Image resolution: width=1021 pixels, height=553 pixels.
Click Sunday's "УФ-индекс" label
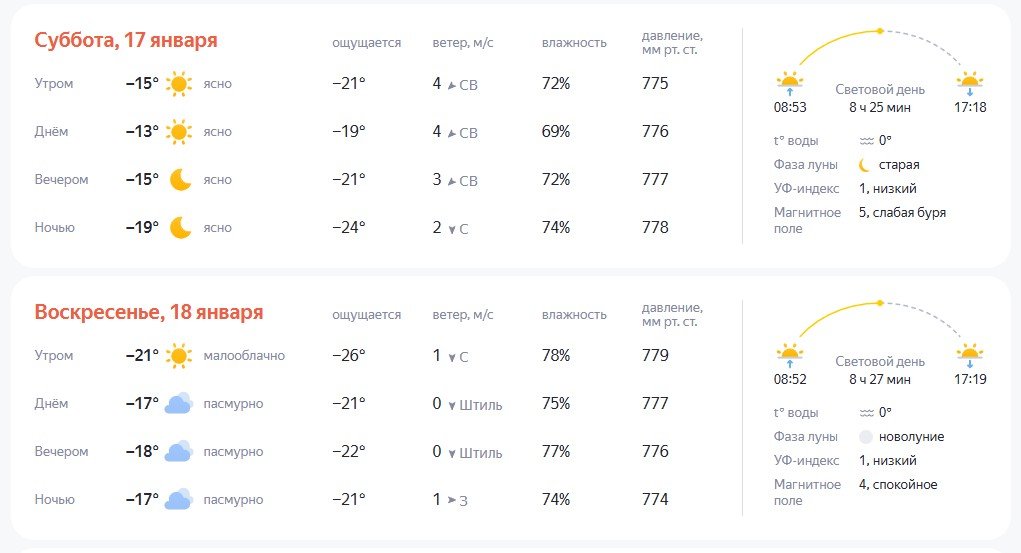[x=806, y=461]
